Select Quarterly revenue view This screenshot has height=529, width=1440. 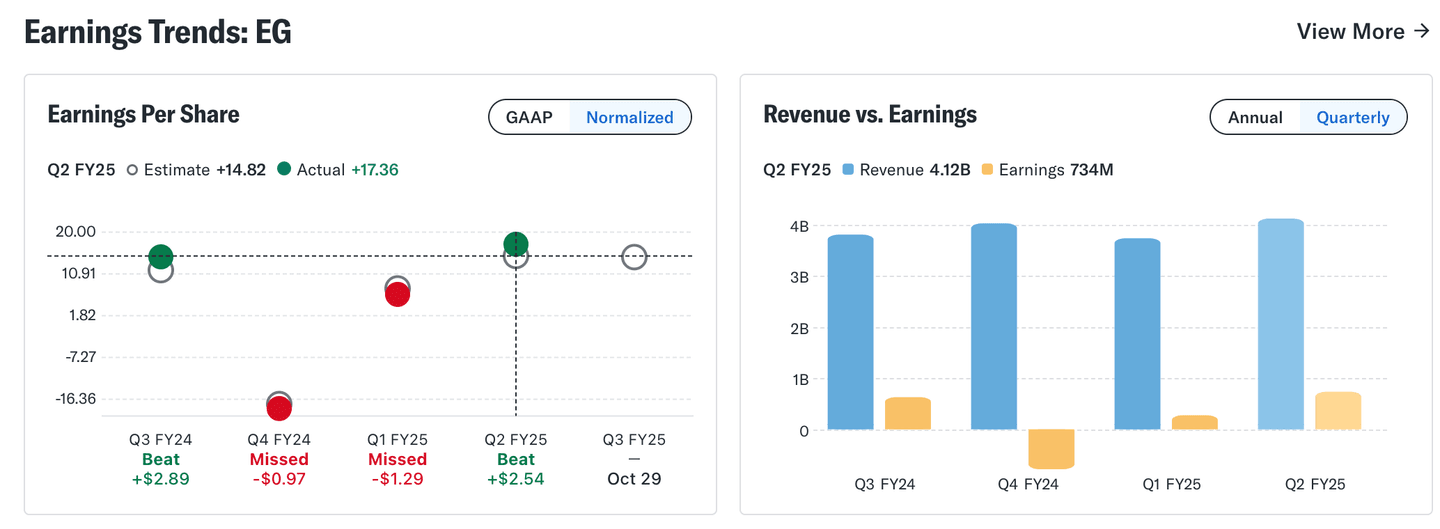(1353, 117)
